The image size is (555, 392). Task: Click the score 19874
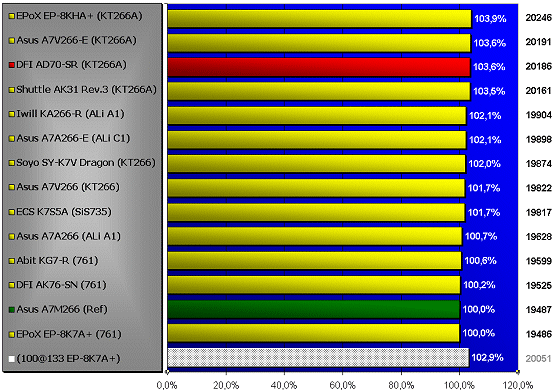click(x=539, y=164)
